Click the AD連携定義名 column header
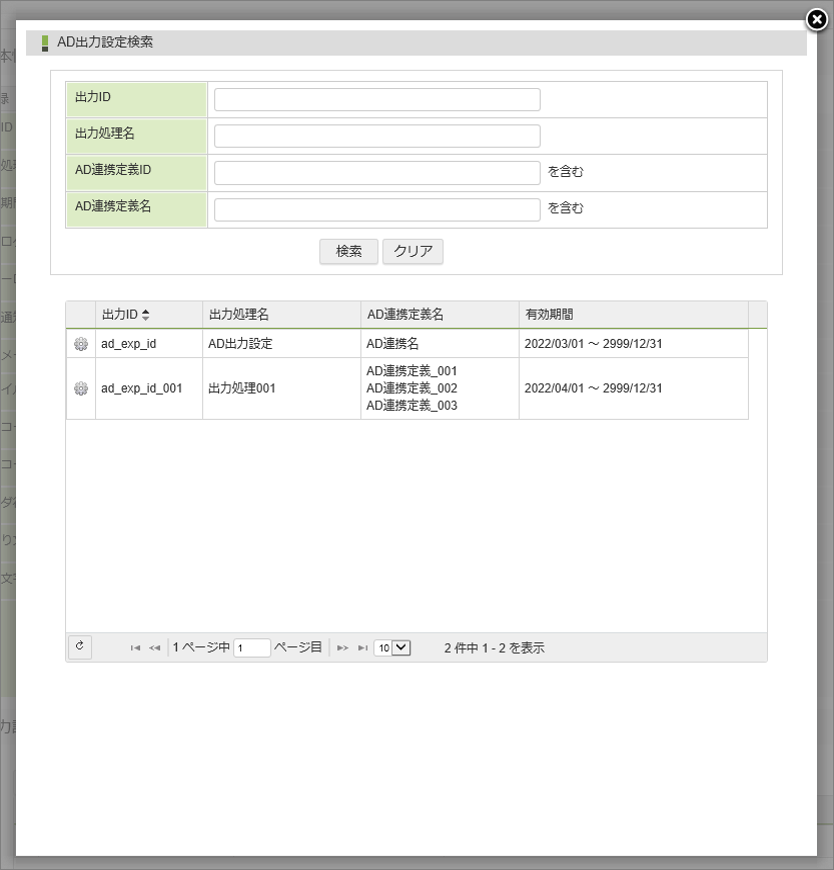Viewport: 834px width, 870px height. tap(405, 315)
